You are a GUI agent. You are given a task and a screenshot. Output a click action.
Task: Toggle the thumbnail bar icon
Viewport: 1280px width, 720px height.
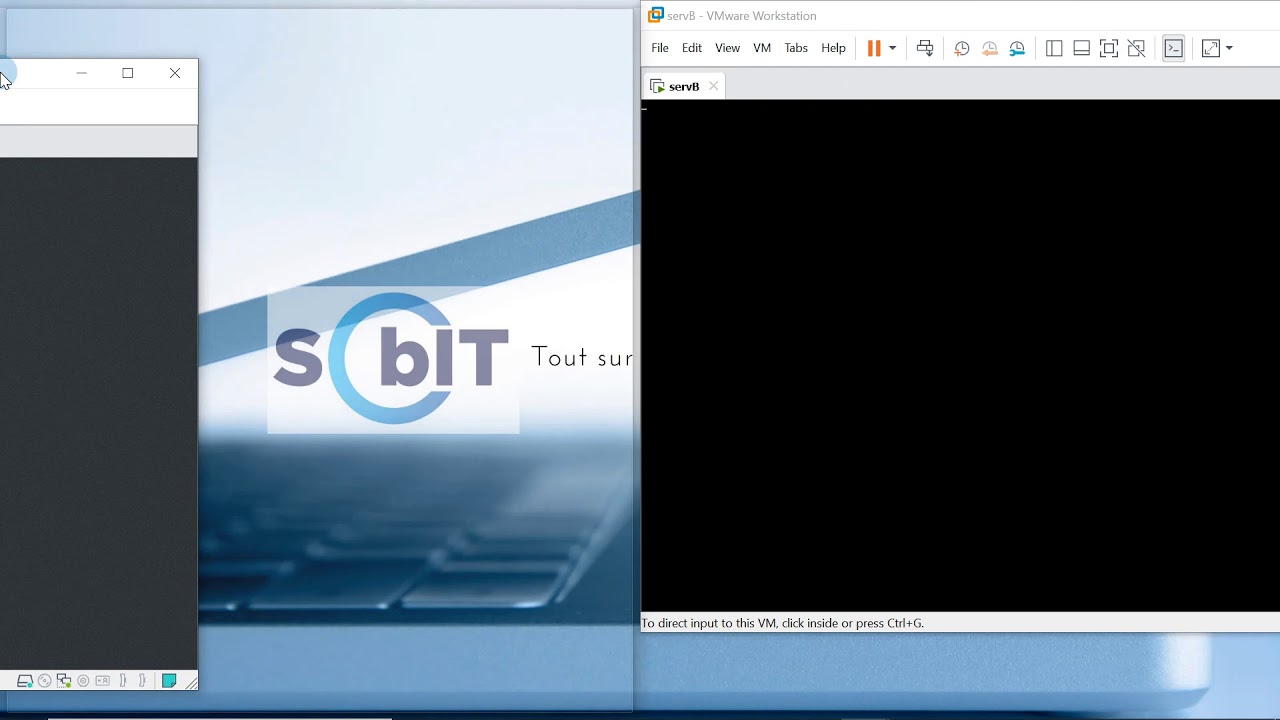1081,48
